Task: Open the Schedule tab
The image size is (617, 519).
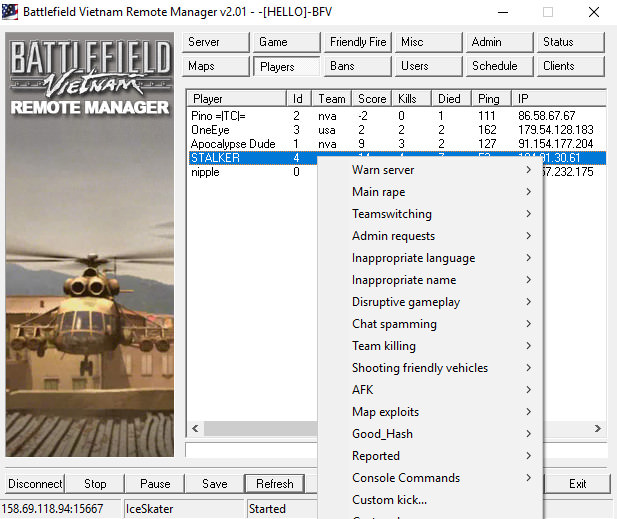Action: (499, 66)
